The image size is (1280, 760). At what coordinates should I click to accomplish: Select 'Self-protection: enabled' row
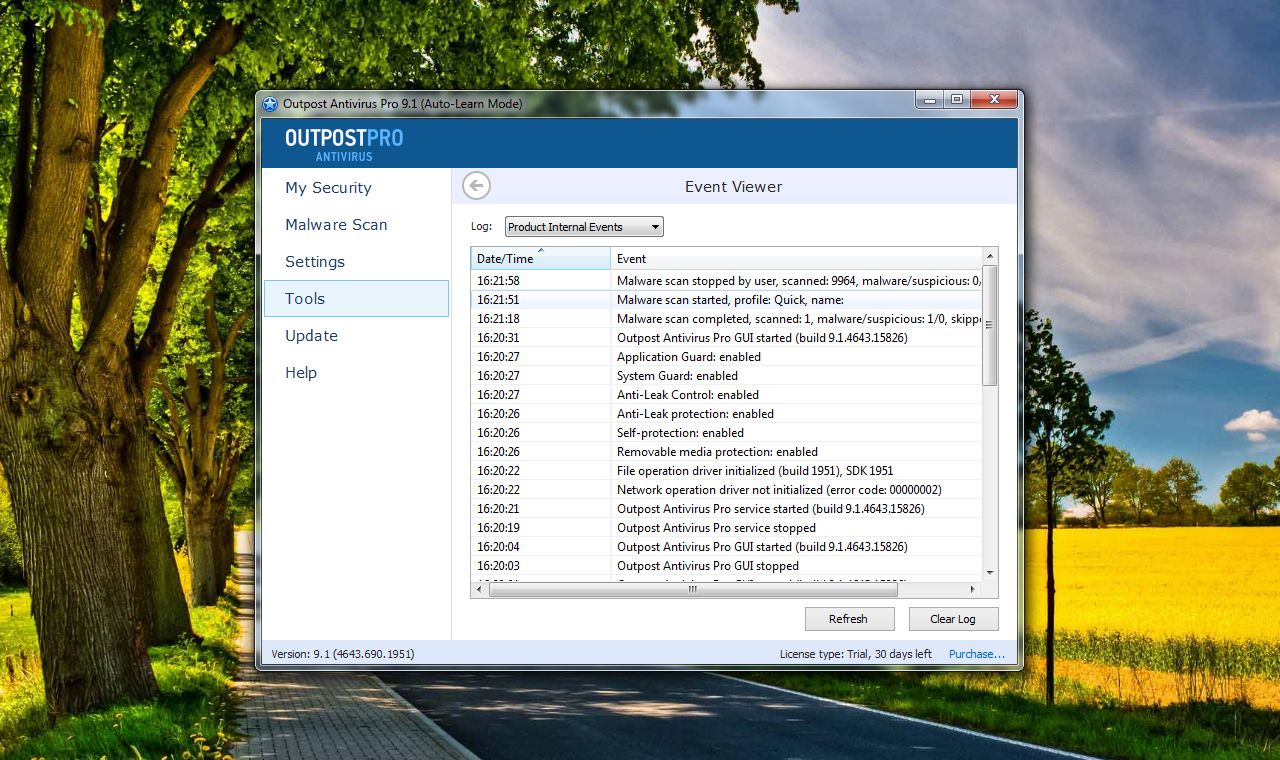click(x=727, y=433)
